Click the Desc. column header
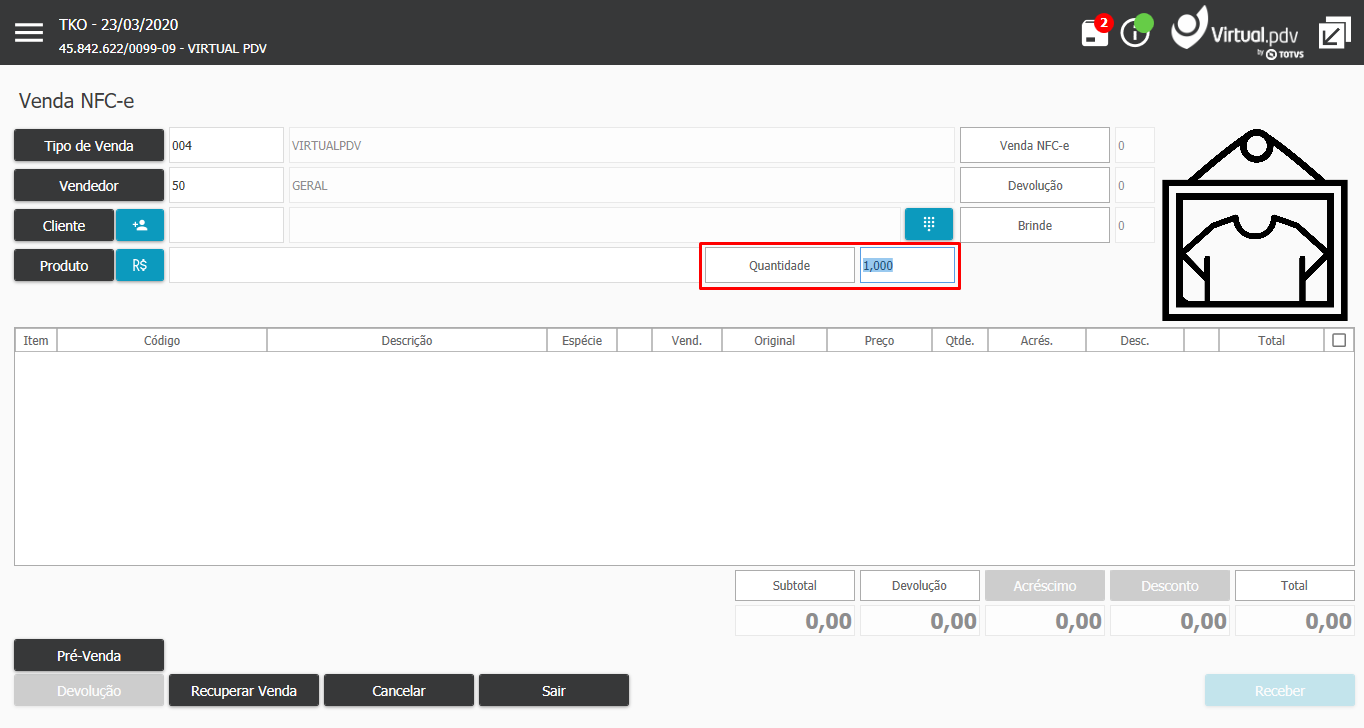 tap(1135, 340)
